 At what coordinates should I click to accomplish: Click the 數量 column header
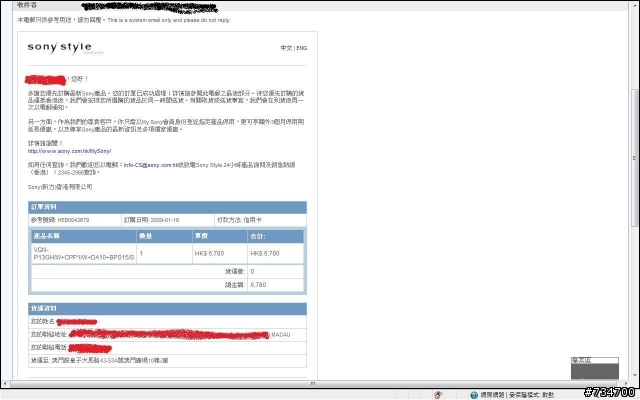[164, 236]
